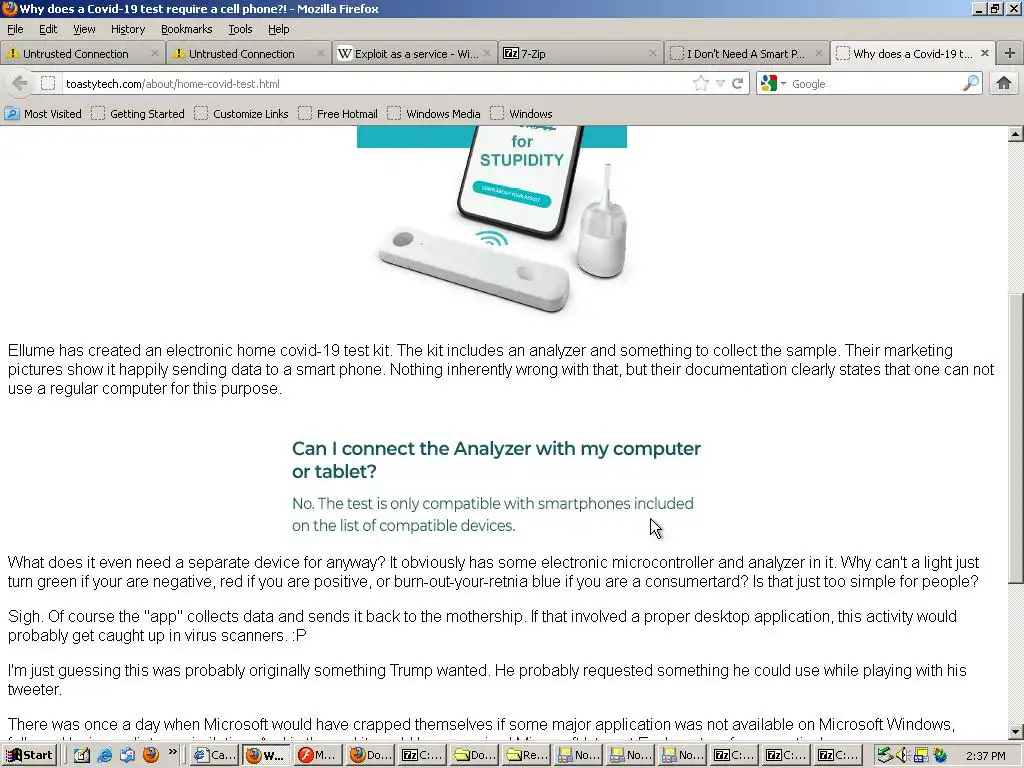The image size is (1024, 768).
Task: Open the Most Visited bookmarks folder
Action: pyautogui.click(x=43, y=114)
